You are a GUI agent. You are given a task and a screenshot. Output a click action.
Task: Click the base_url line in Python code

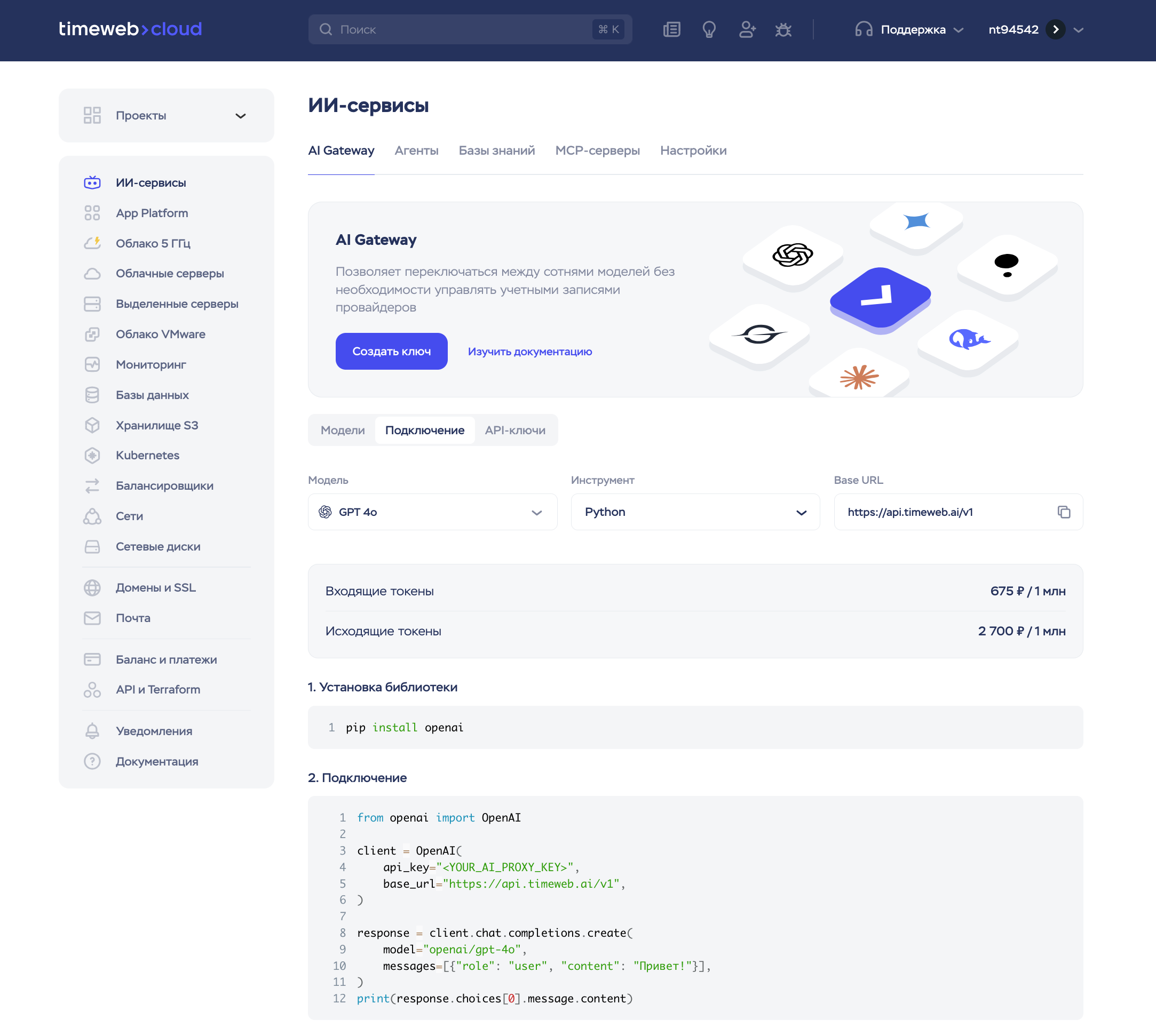(504, 883)
